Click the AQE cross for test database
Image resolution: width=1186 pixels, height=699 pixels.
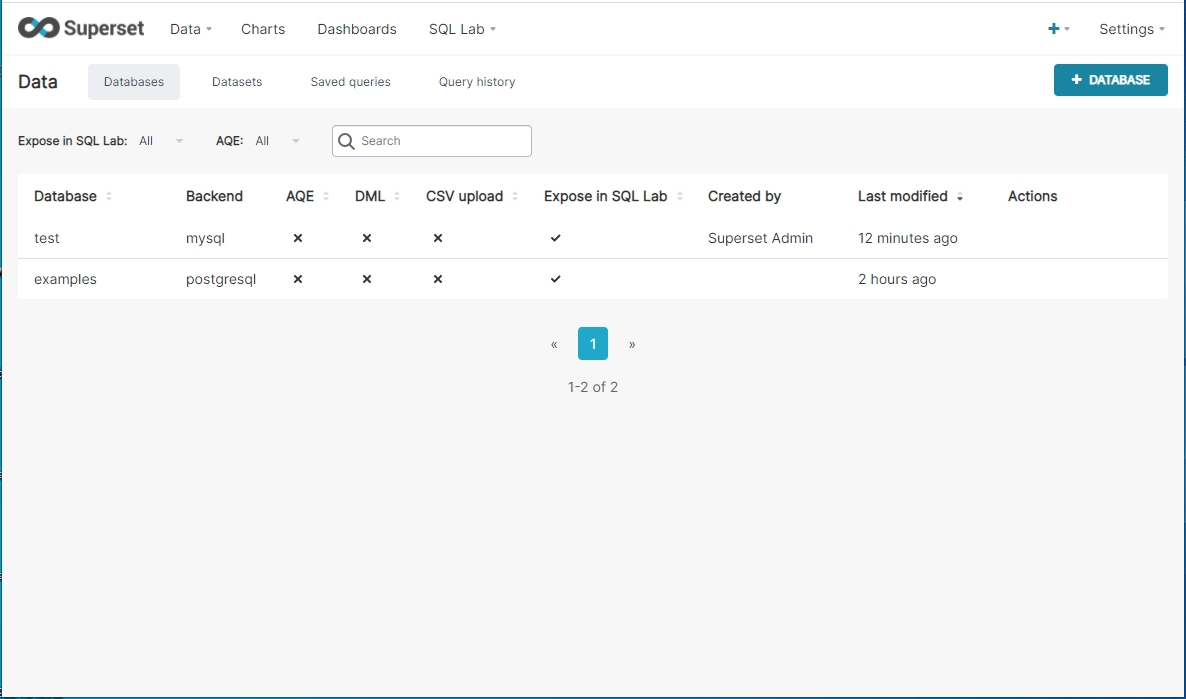(x=297, y=238)
